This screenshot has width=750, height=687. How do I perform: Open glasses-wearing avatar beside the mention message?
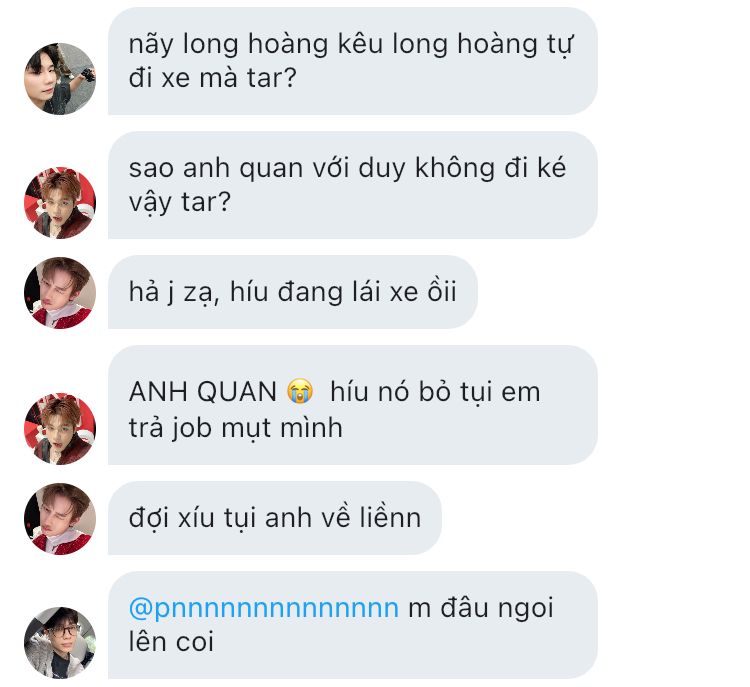point(60,643)
